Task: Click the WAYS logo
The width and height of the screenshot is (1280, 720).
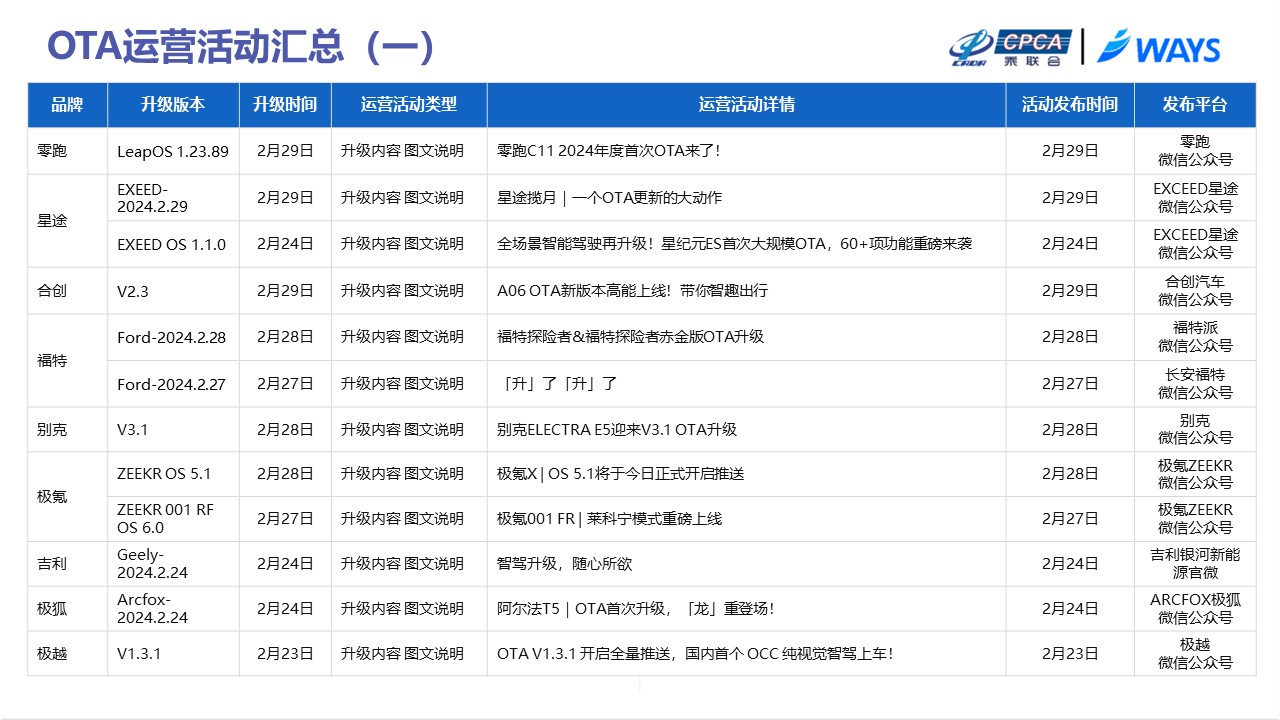Action: (1158, 47)
